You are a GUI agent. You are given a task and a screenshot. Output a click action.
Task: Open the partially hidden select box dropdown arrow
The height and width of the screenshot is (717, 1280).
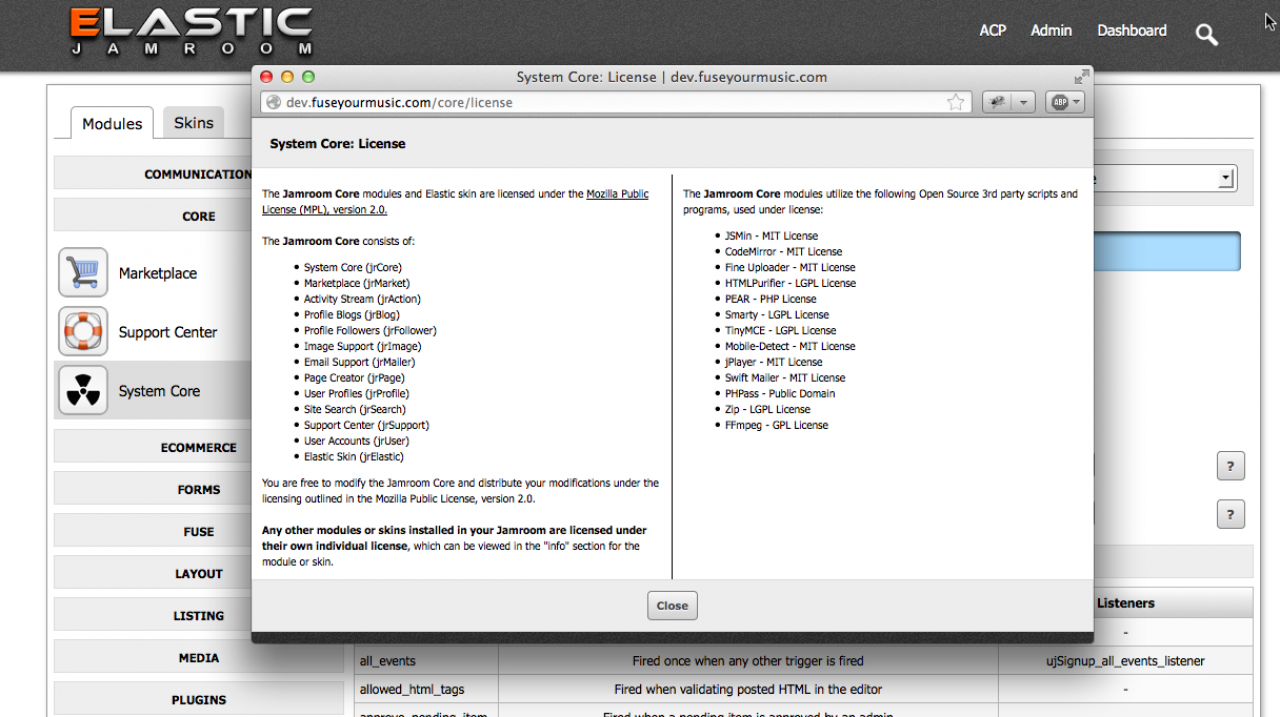coord(1225,179)
